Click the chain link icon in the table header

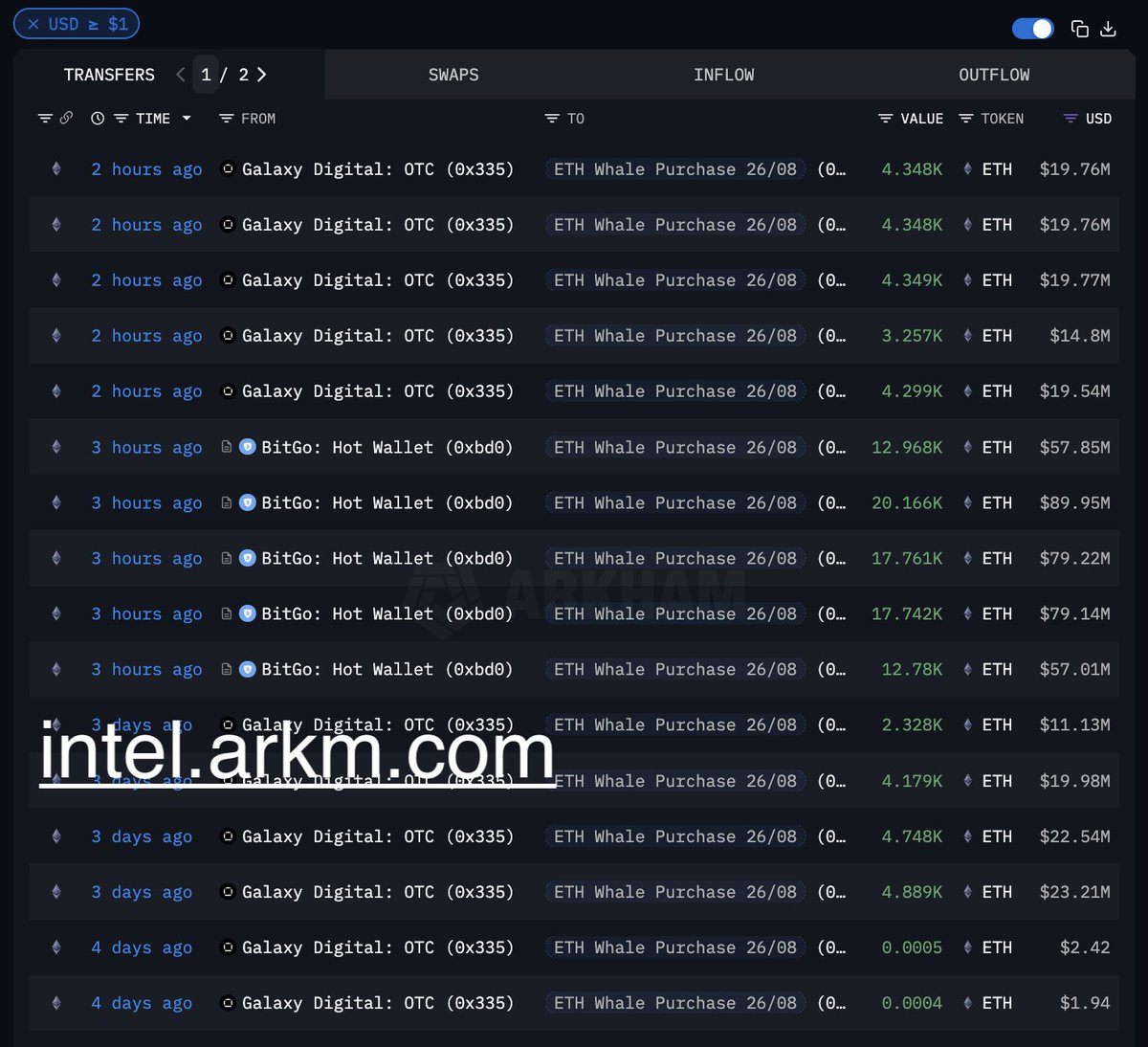click(x=66, y=119)
